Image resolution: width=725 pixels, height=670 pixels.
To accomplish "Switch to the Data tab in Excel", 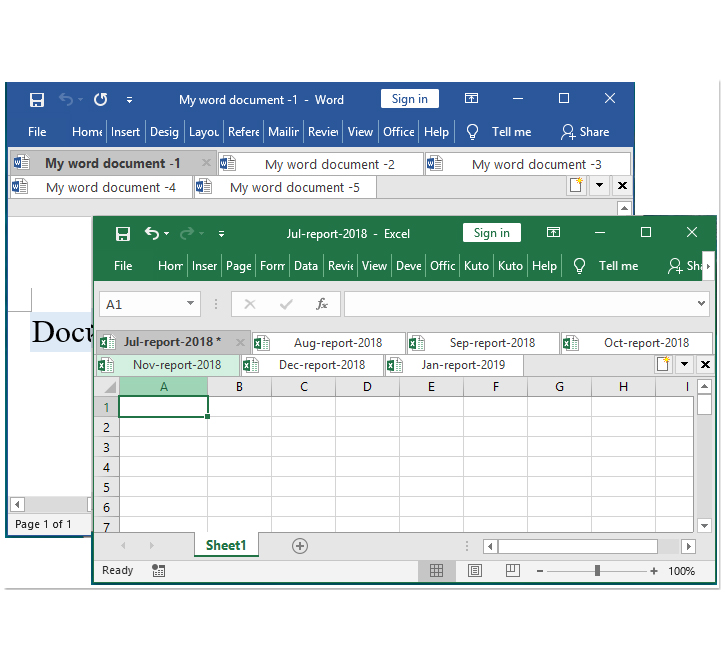I will tap(306, 266).
